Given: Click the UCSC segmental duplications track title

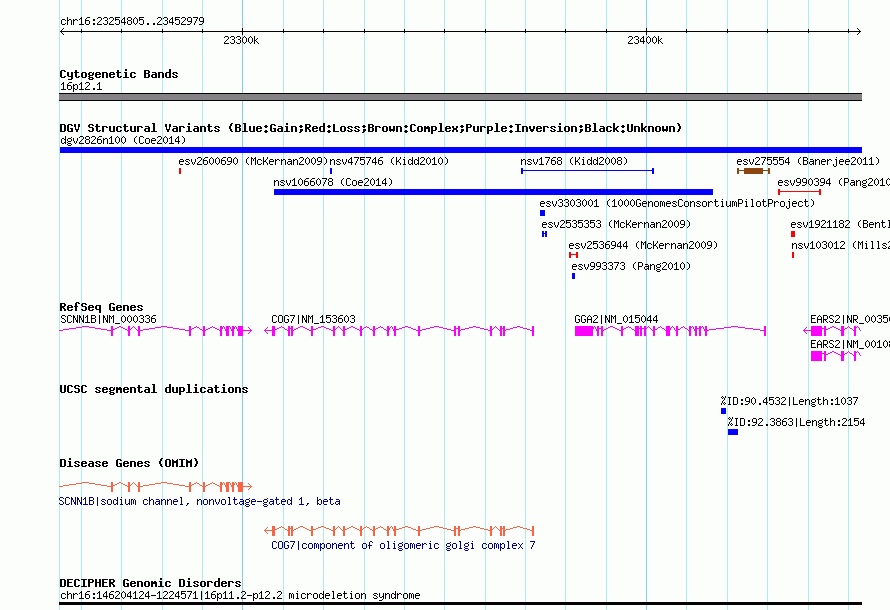Looking at the screenshot, I should click(x=154, y=389).
